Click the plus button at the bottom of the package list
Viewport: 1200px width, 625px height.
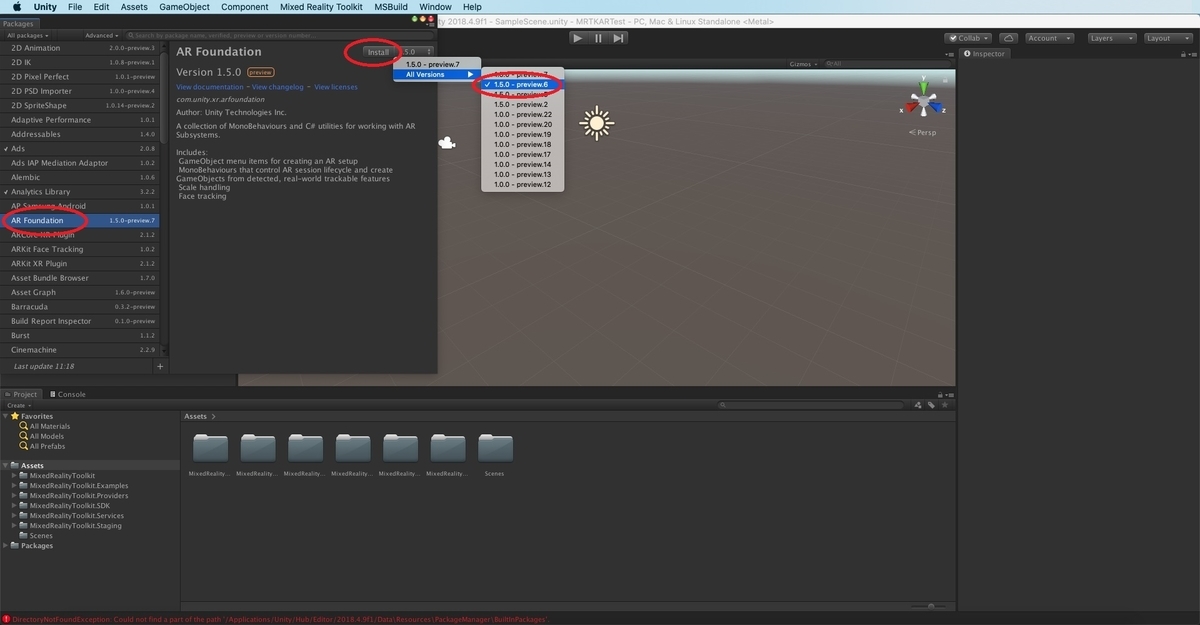160,367
